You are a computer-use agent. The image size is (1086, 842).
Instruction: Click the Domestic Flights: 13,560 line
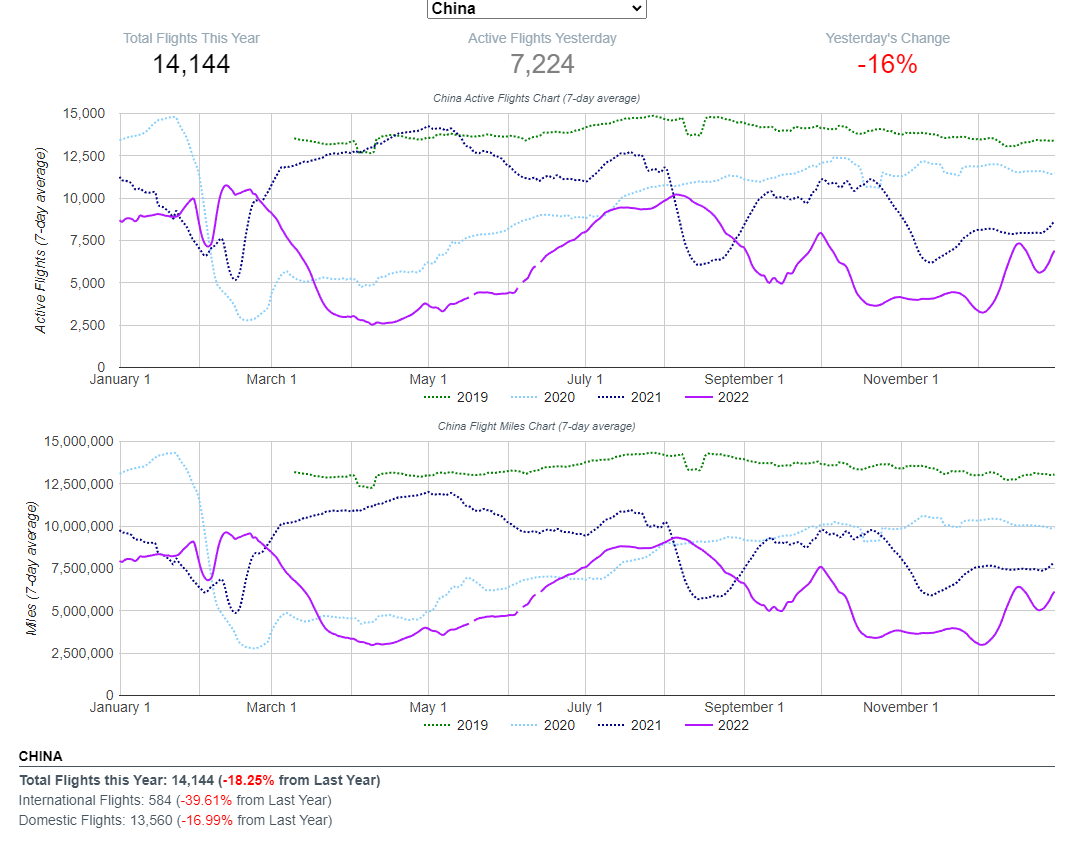click(x=175, y=821)
